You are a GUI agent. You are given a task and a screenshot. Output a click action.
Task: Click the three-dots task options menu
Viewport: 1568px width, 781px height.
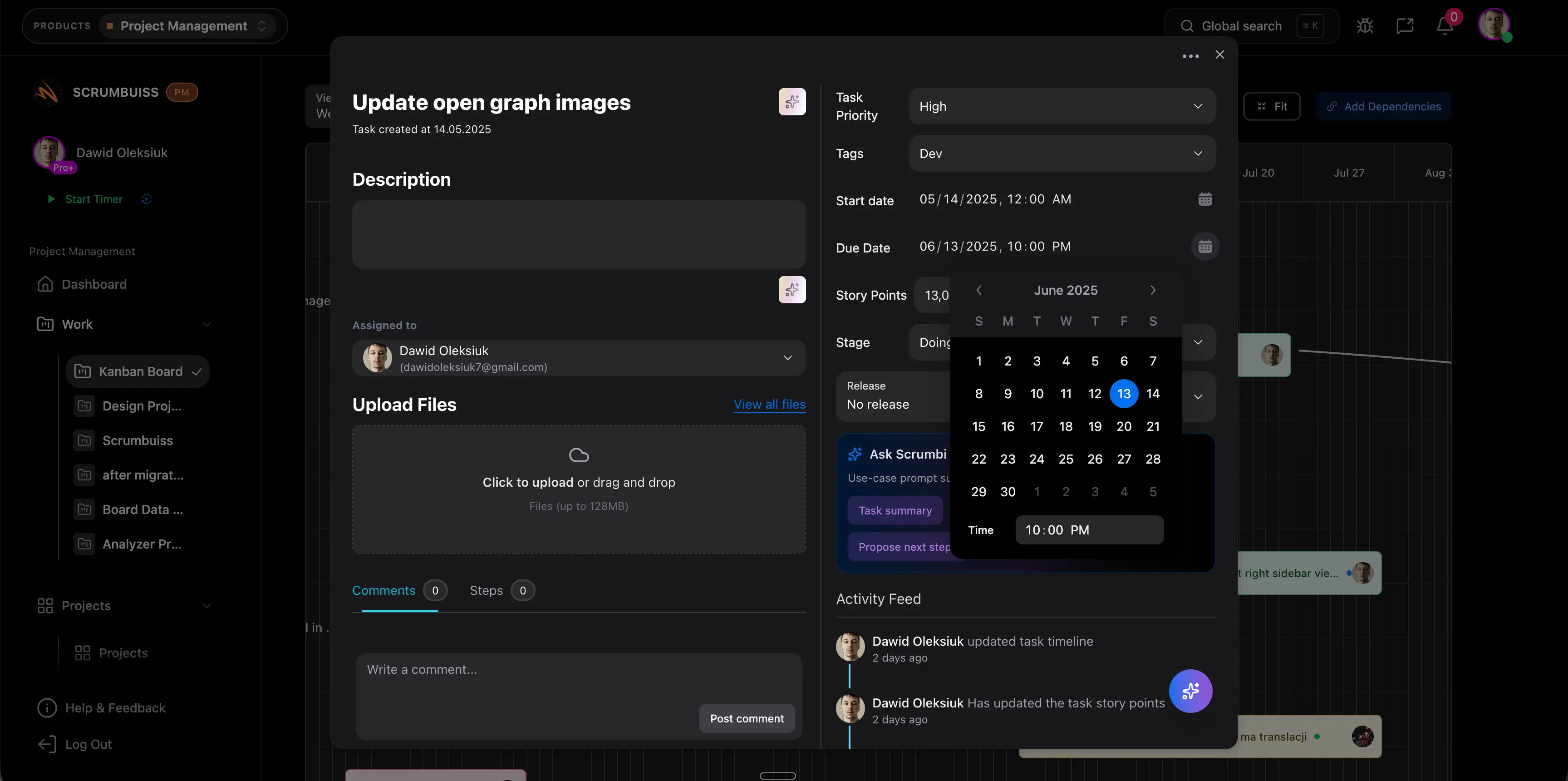1190,56
